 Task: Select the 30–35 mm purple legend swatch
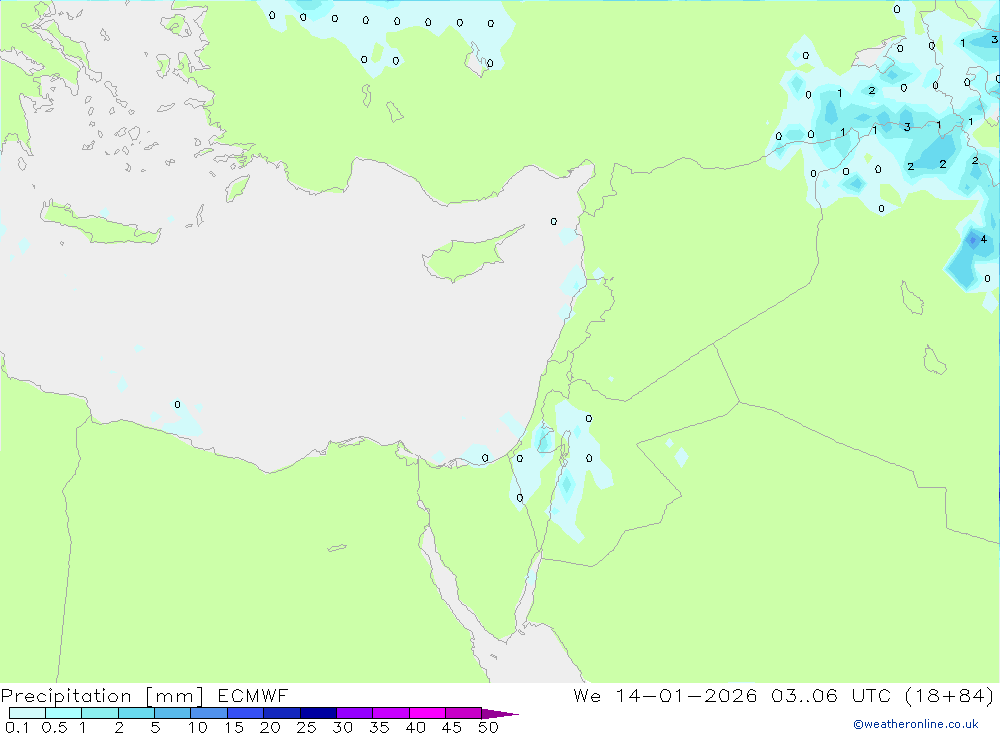[355, 713]
